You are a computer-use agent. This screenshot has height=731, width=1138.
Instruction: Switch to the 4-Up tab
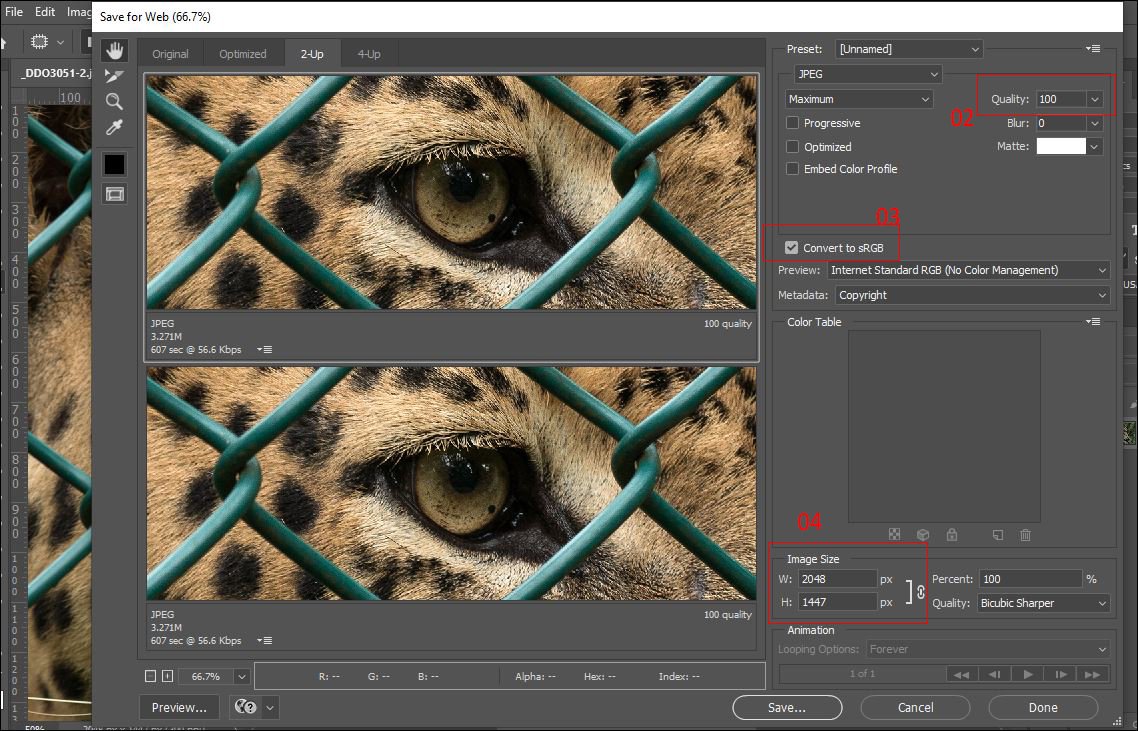point(369,53)
